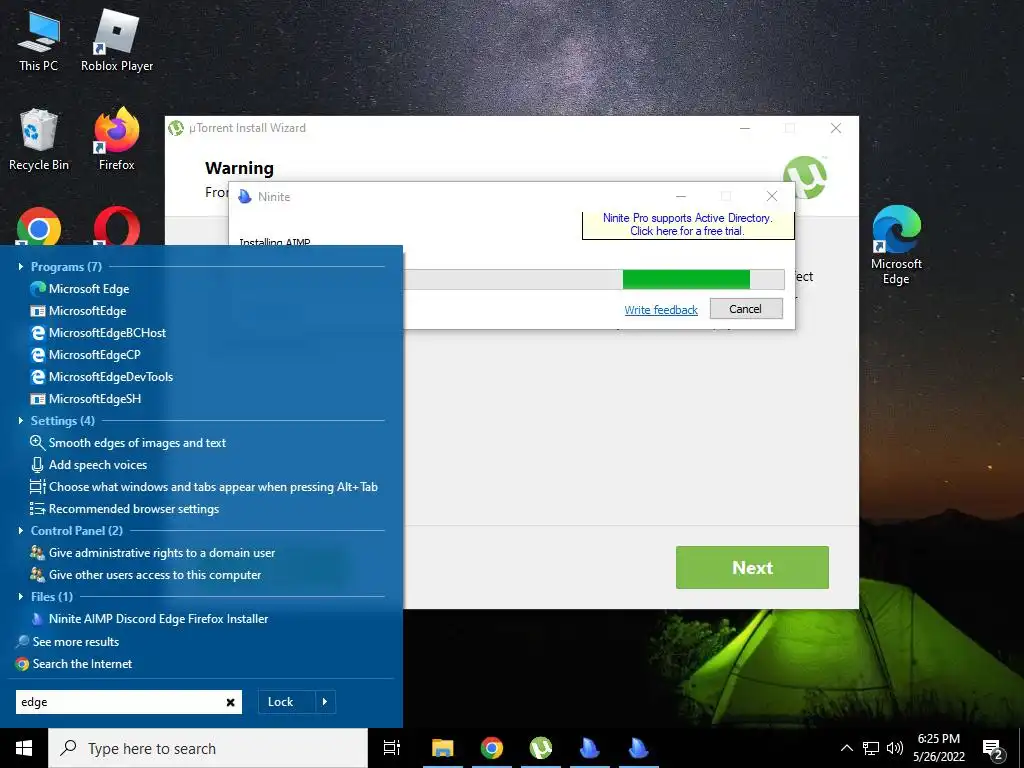Viewport: 1024px width, 768px height.
Task: Click the Windows Start button
Action: pos(24,748)
